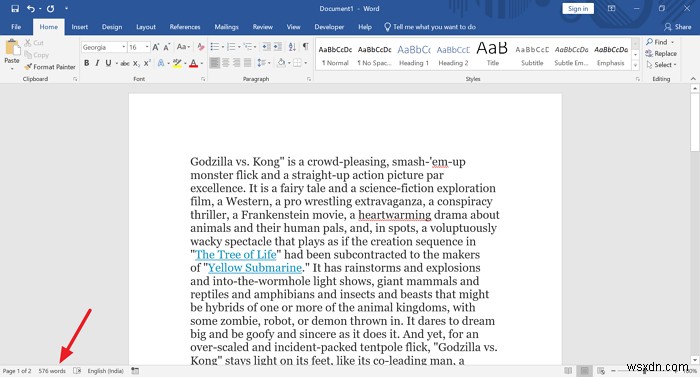Open the Paste button in Clipboard

coord(12,54)
